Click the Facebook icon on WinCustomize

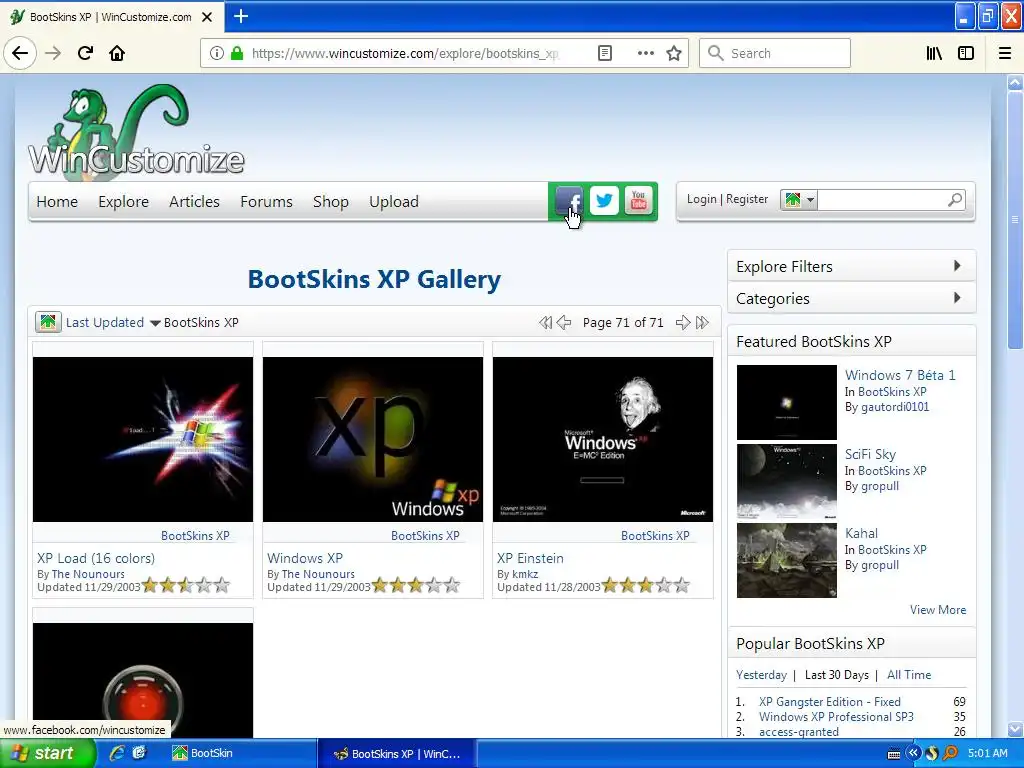(x=569, y=201)
